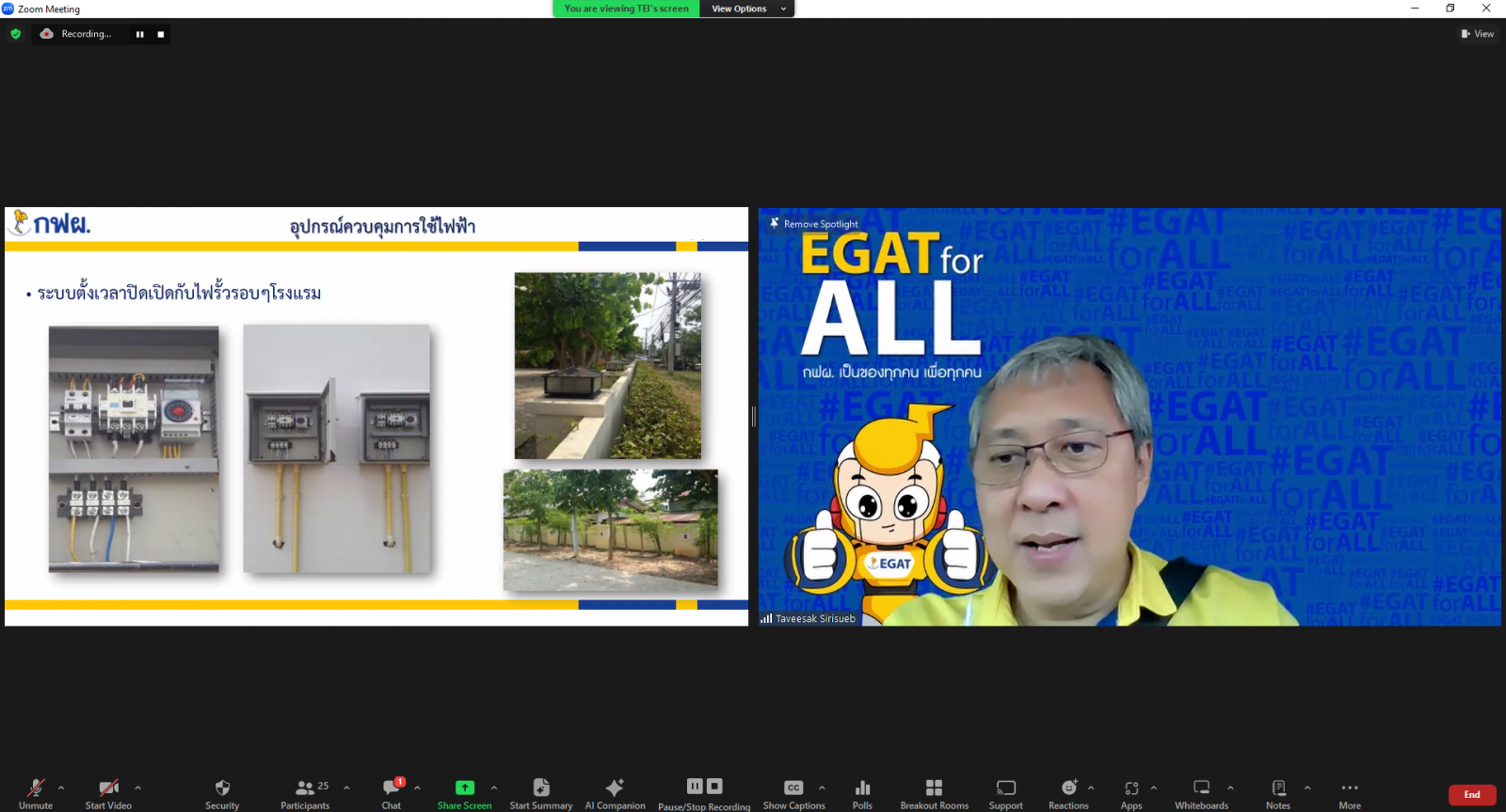The width and height of the screenshot is (1506, 812).
Task: Pause recording in bottom toolbar
Action: tap(695, 787)
